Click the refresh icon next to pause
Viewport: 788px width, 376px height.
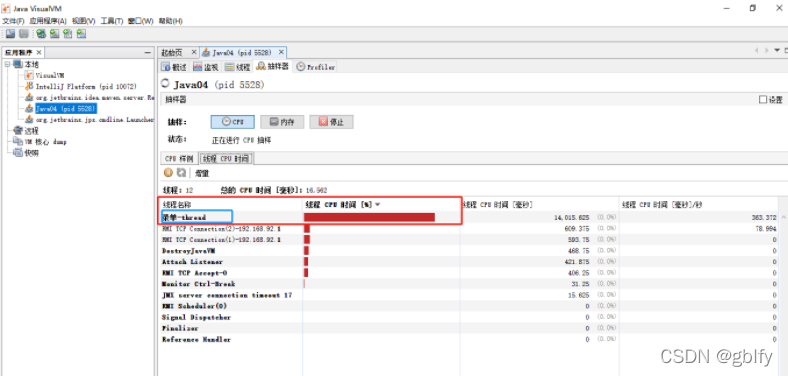181,172
